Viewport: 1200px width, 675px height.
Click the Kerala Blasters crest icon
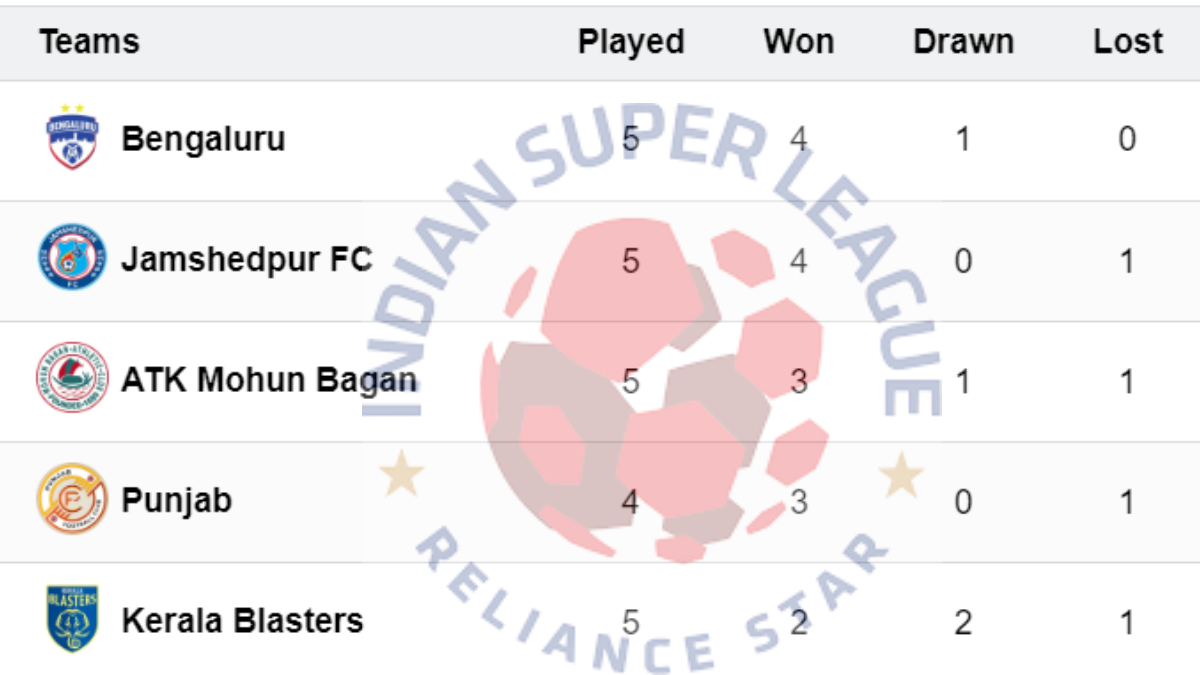point(72,619)
